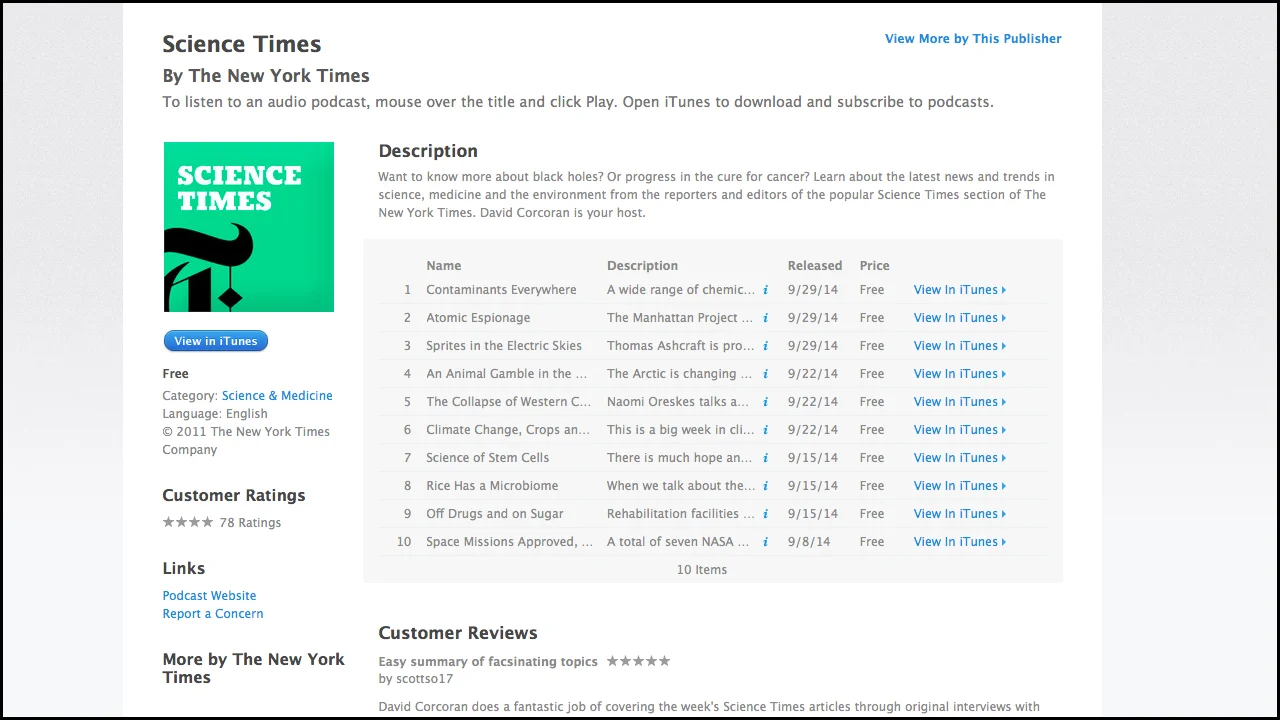Select episode title Rice Has a Microbiome
The width and height of the screenshot is (1280, 720).
492,486
